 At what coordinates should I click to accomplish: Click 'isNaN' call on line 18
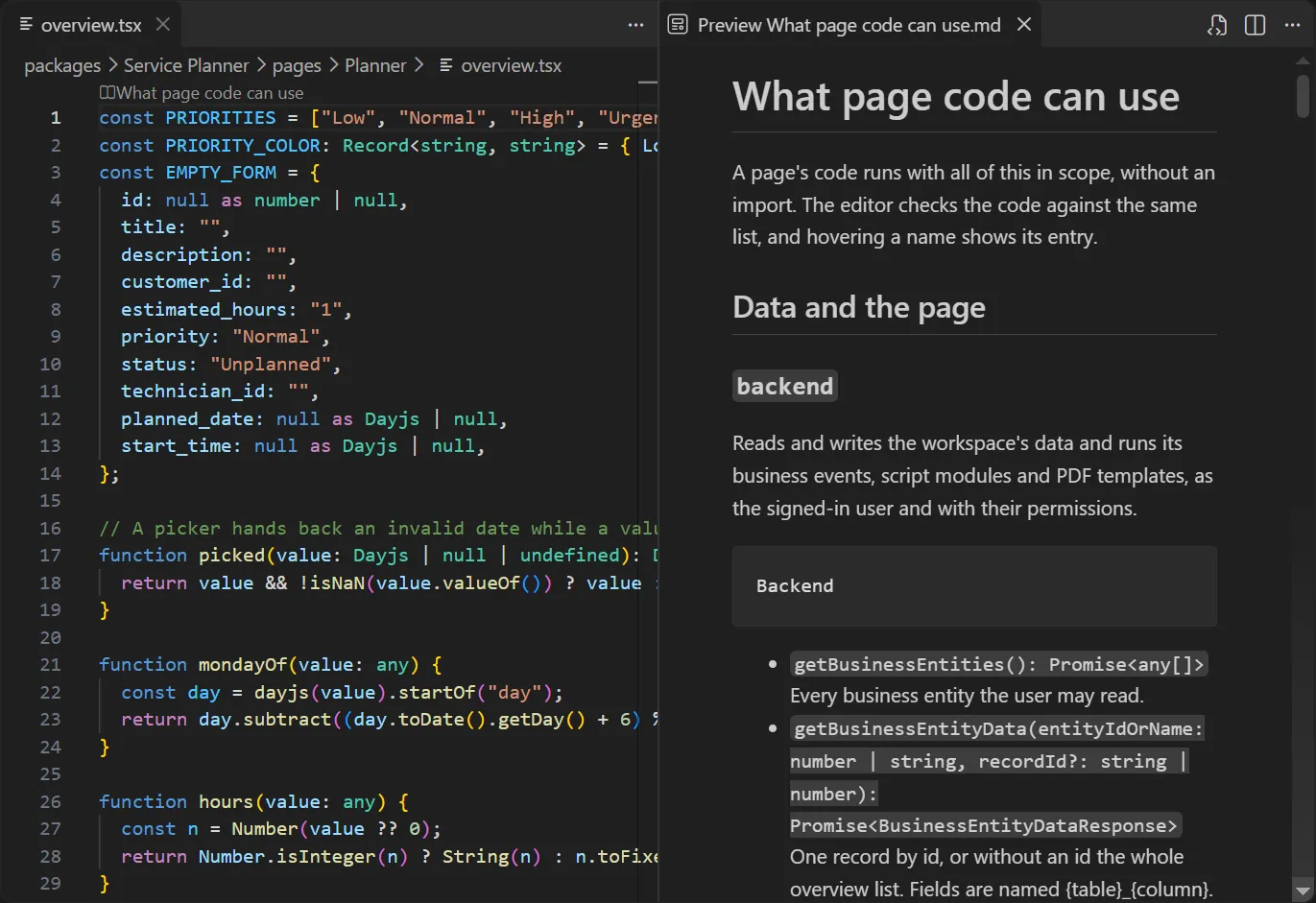[x=337, y=583]
